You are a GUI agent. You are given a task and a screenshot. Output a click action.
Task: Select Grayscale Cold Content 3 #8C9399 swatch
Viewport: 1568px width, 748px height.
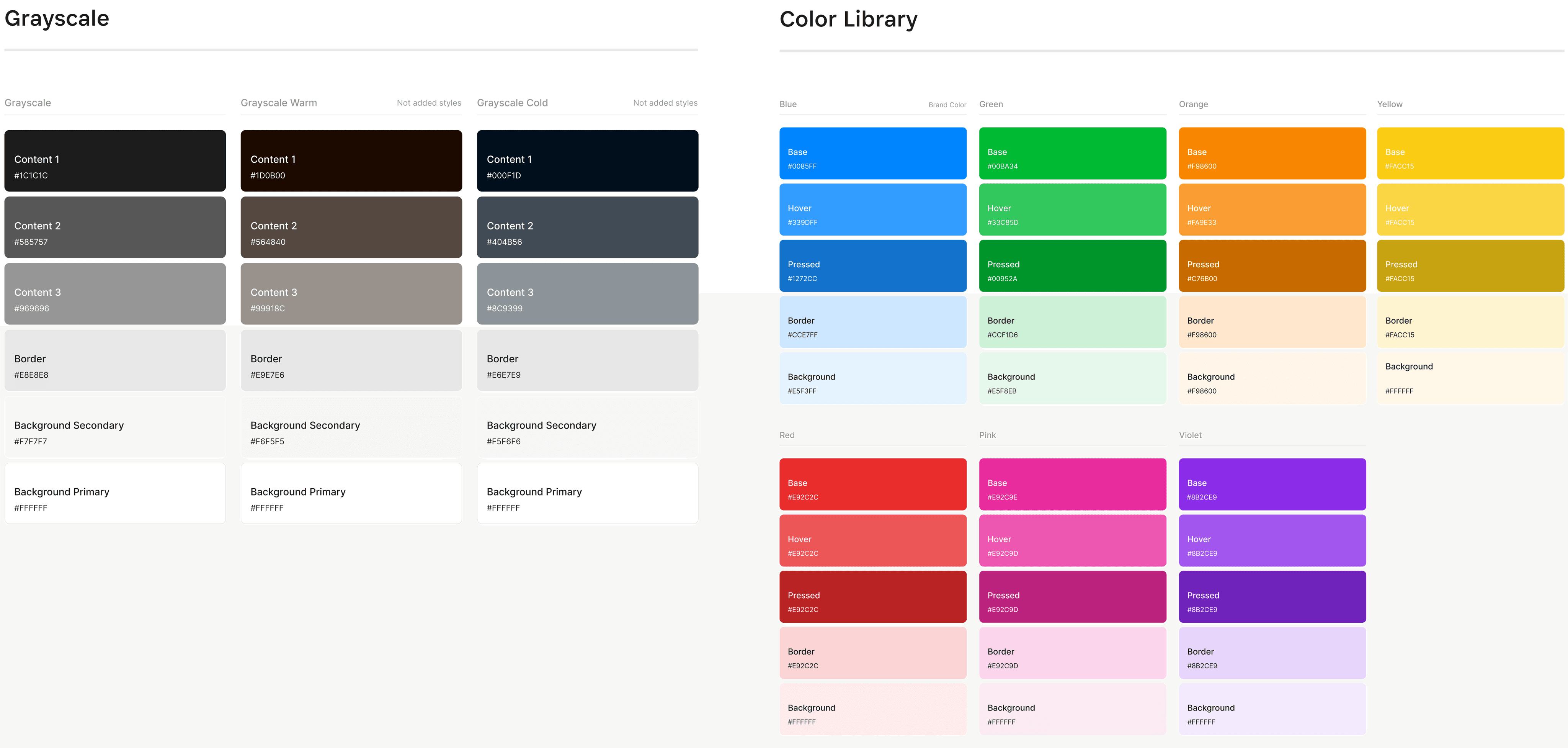tap(587, 294)
